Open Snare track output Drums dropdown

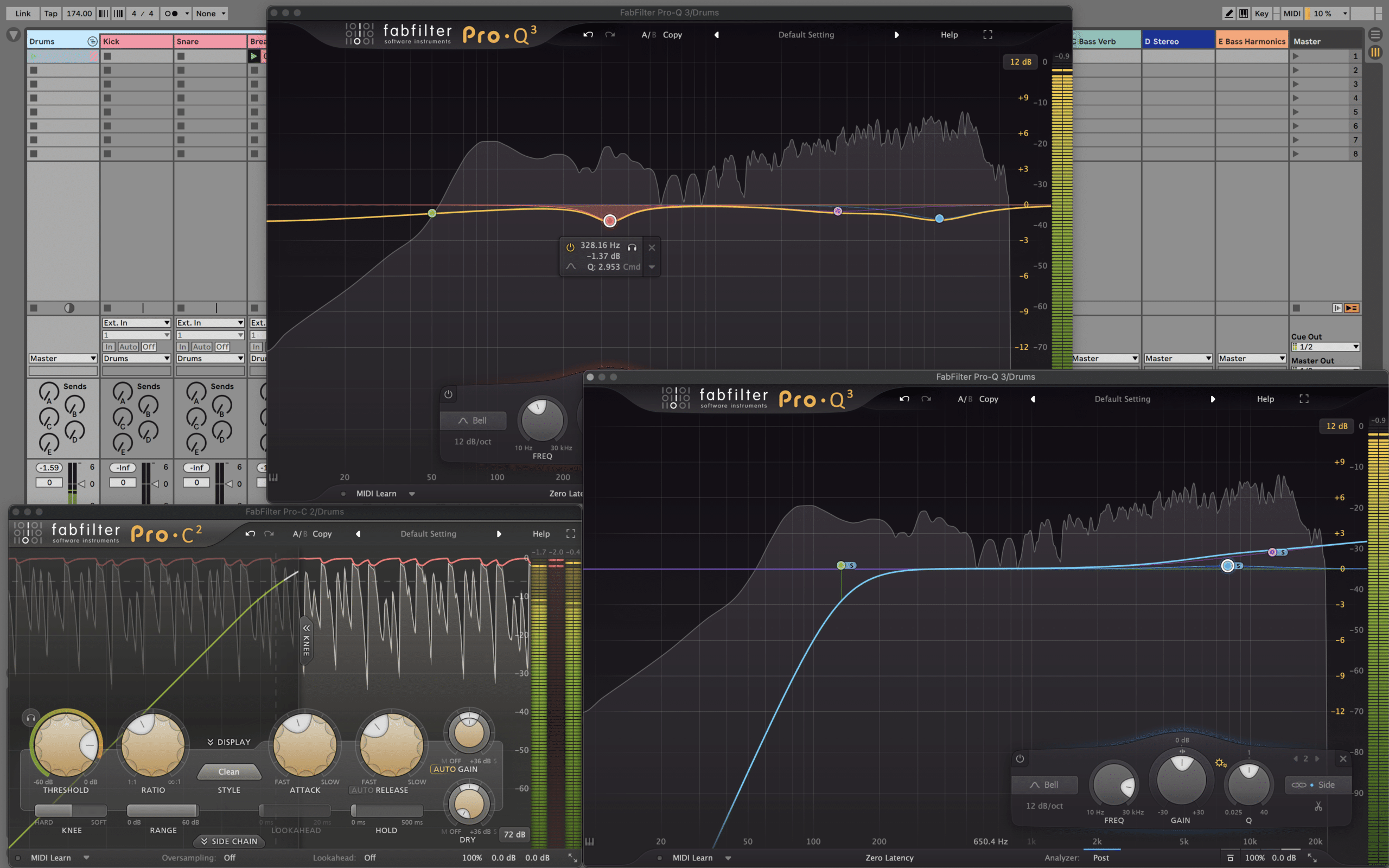click(x=210, y=358)
